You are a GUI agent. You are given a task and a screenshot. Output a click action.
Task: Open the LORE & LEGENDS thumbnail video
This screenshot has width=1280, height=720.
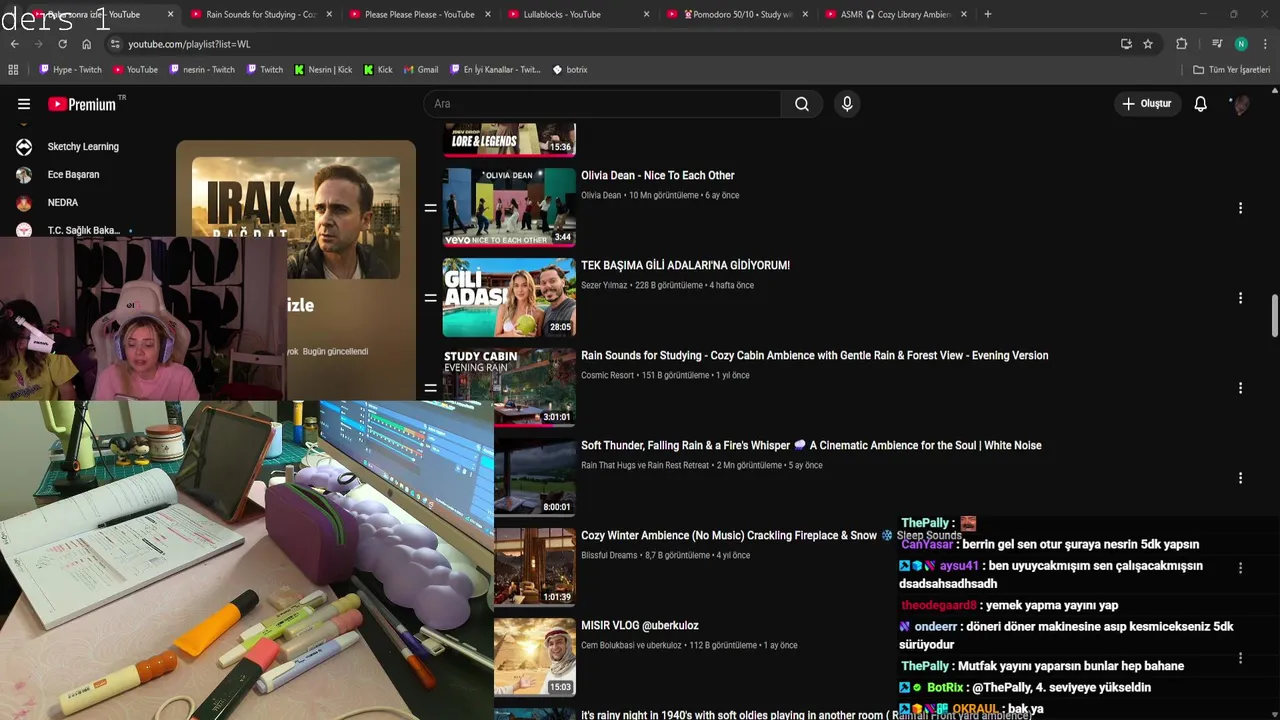pyautogui.click(x=509, y=140)
